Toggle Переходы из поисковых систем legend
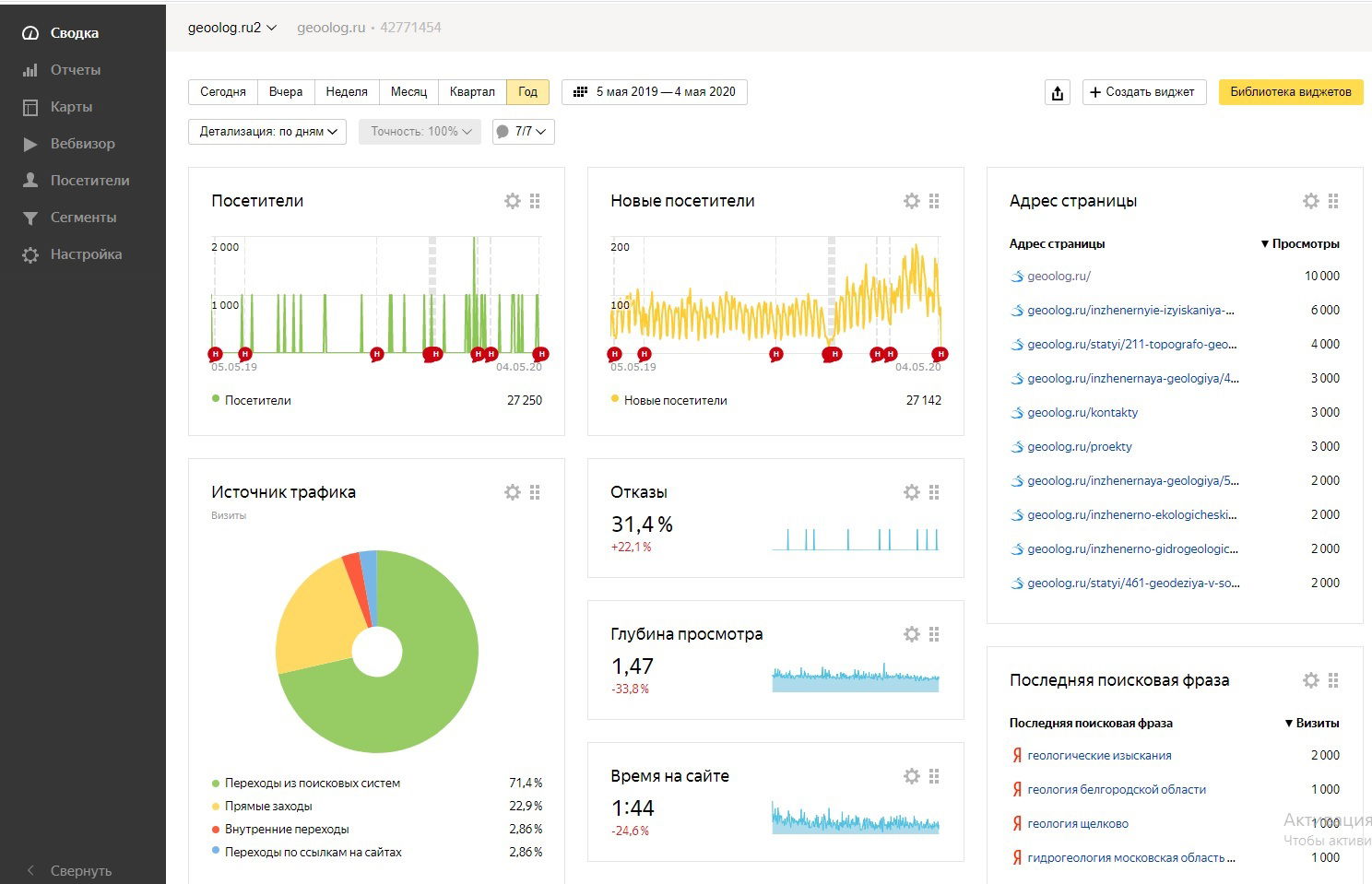 click(306, 784)
